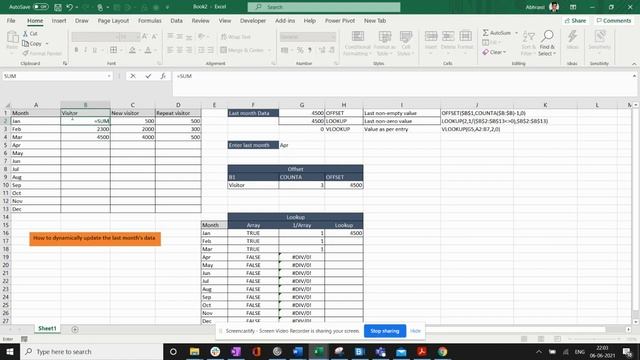This screenshot has height=360, width=640.
Task: Click the Search box in title bar
Action: pyautogui.click(x=324, y=7)
